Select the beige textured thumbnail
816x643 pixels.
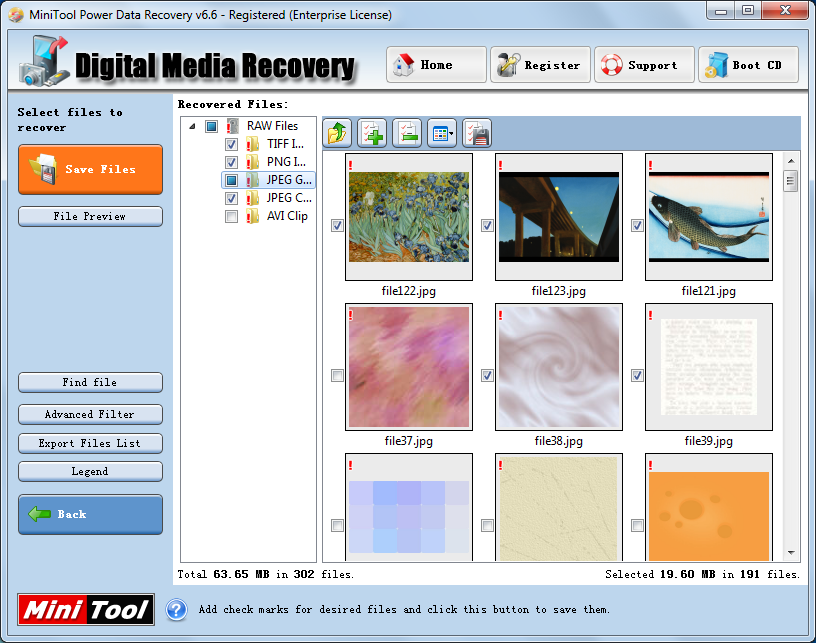pyautogui.click(x=559, y=507)
